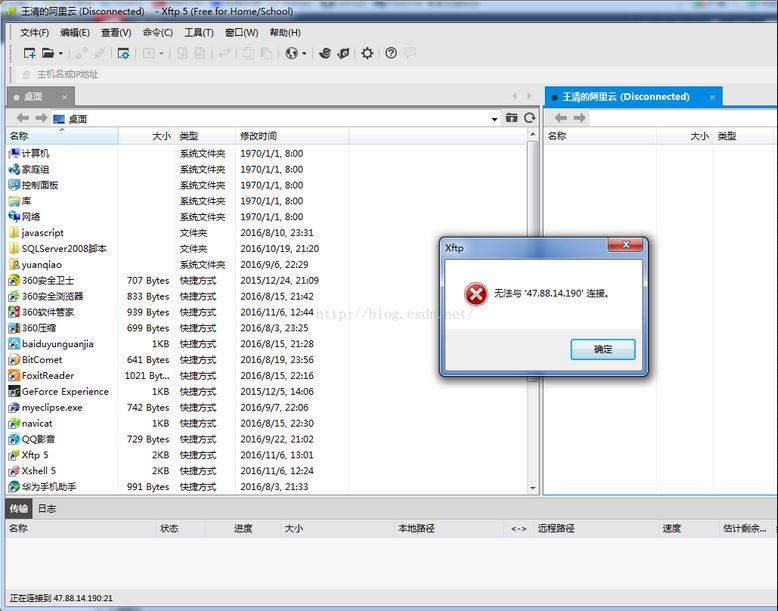Expand the local path dropdown arrow
Image resolution: width=778 pixels, height=611 pixels.
click(x=494, y=119)
